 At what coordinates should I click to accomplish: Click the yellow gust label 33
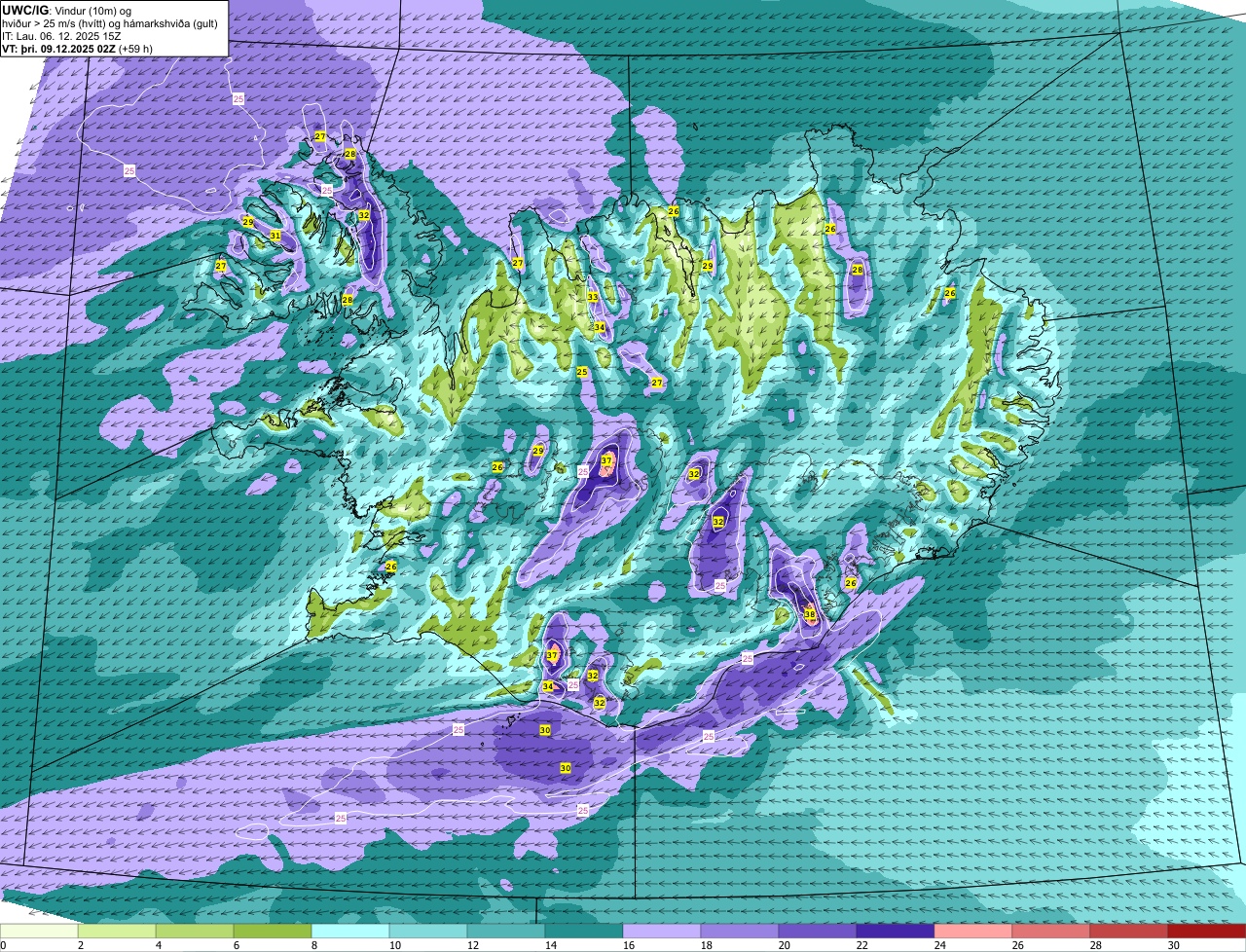coord(593,297)
